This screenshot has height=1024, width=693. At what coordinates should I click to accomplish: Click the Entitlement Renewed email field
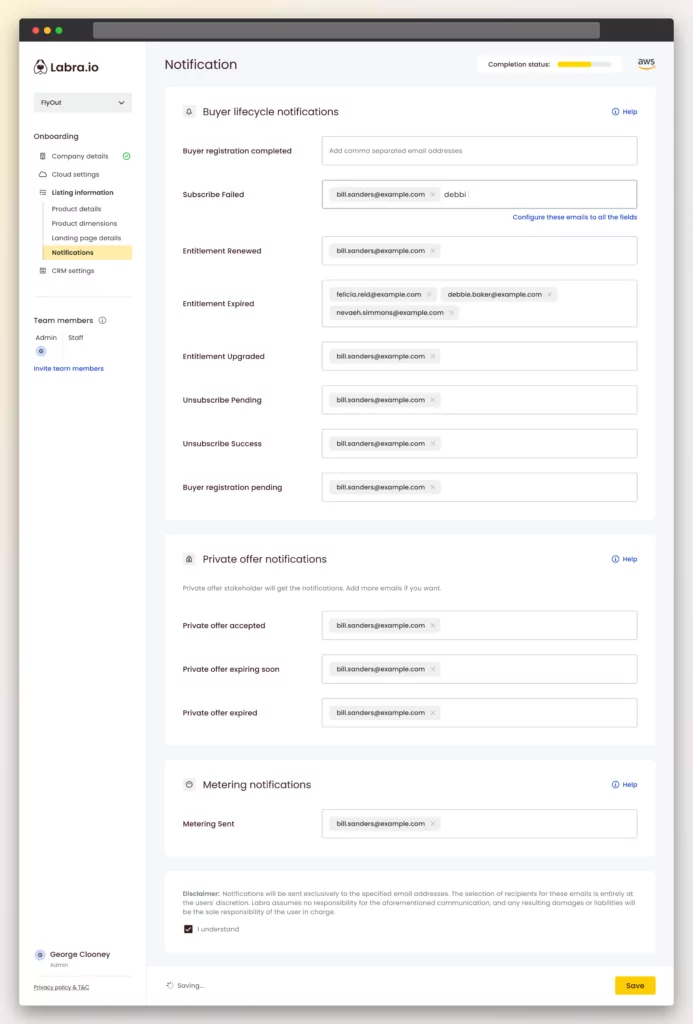[479, 251]
